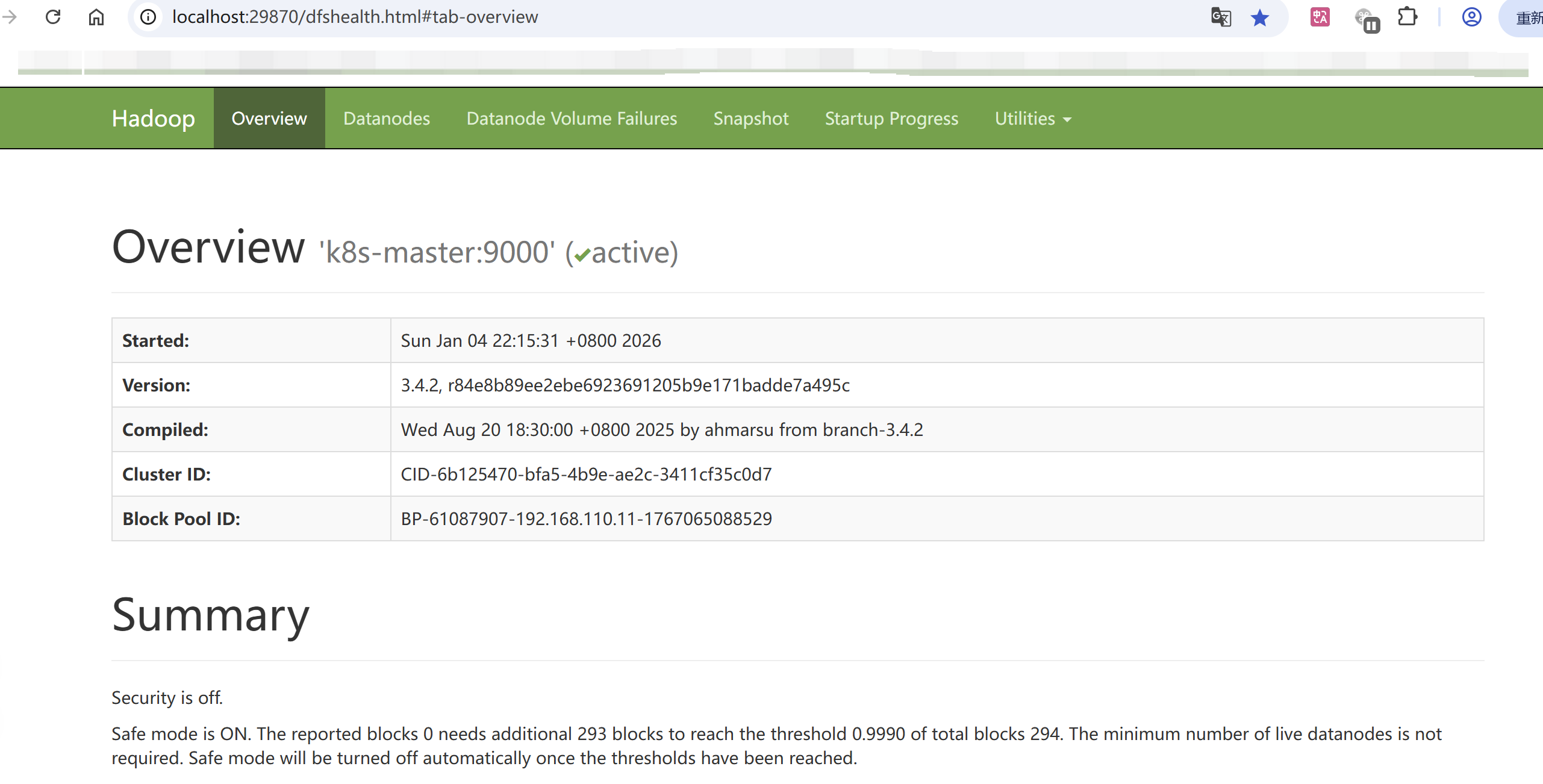The width and height of the screenshot is (1543, 784).
Task: Click the browser reload icon
Action: pyautogui.click(x=53, y=17)
